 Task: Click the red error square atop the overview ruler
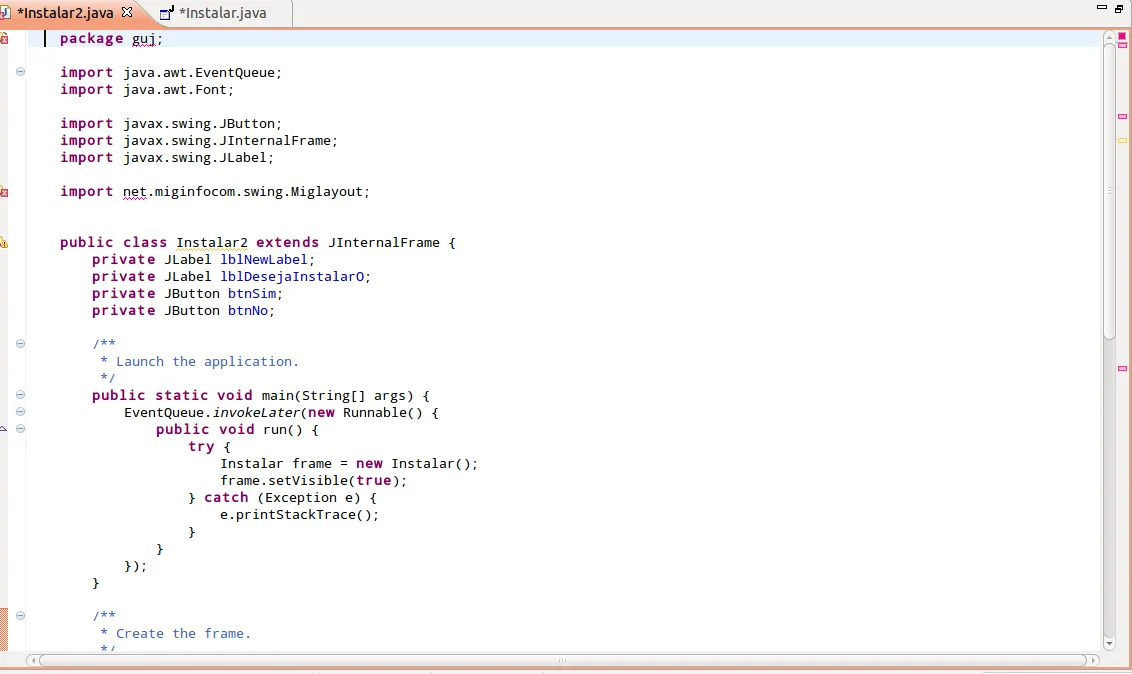pyautogui.click(x=1122, y=37)
